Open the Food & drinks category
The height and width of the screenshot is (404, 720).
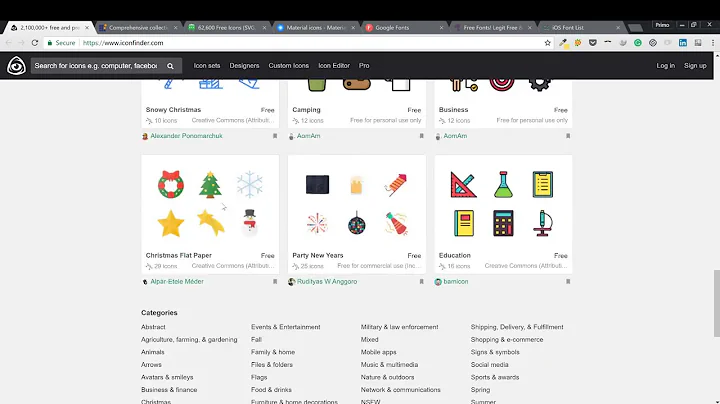click(271, 389)
